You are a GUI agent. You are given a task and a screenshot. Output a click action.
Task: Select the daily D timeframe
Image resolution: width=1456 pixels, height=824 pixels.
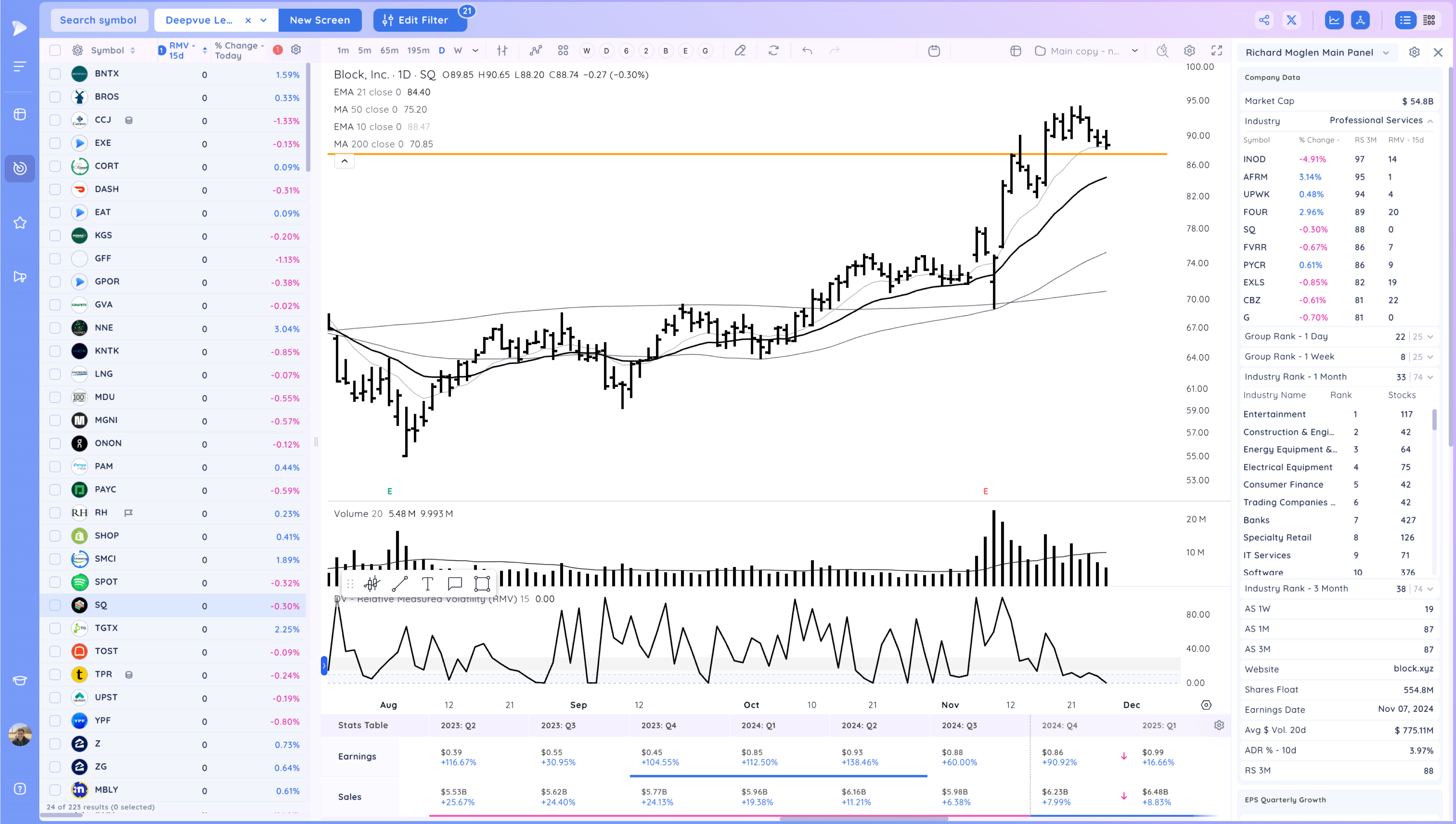442,51
